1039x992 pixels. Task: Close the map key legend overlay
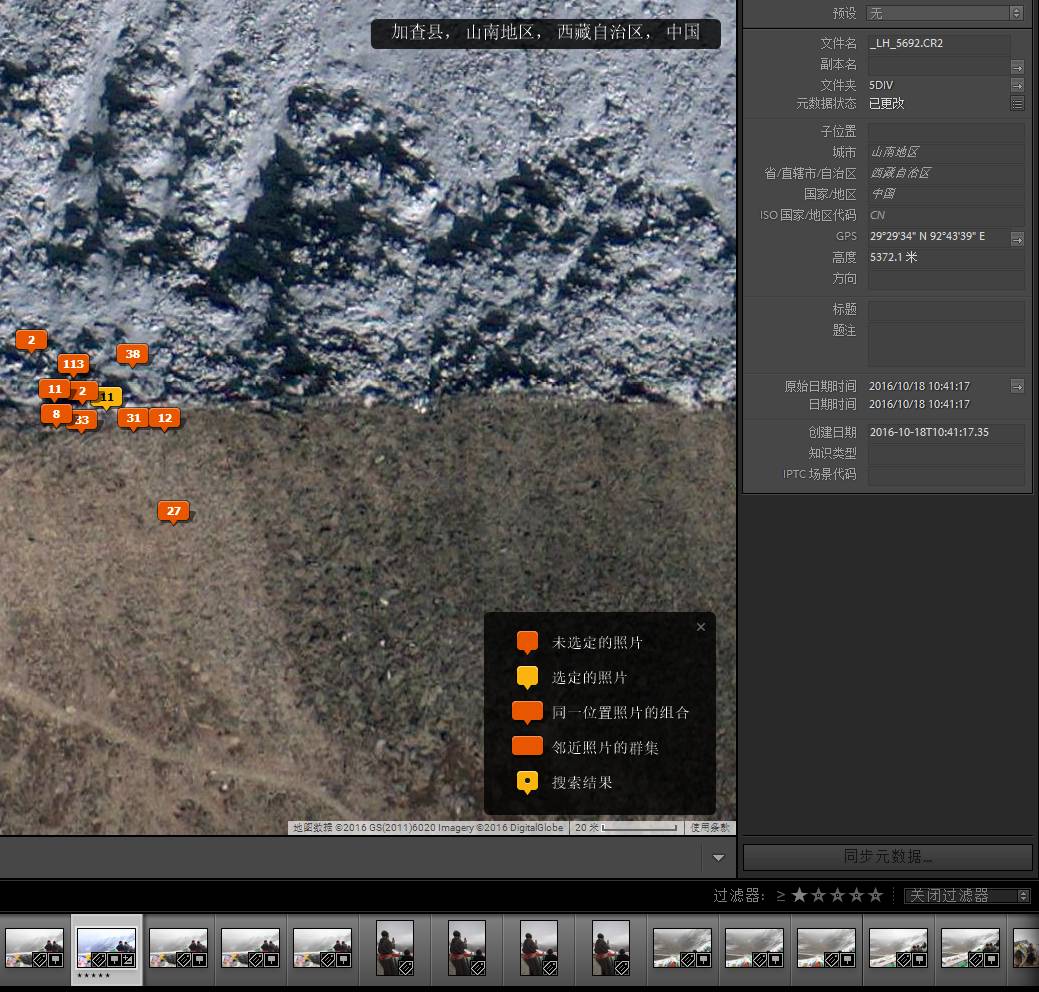coord(700,627)
